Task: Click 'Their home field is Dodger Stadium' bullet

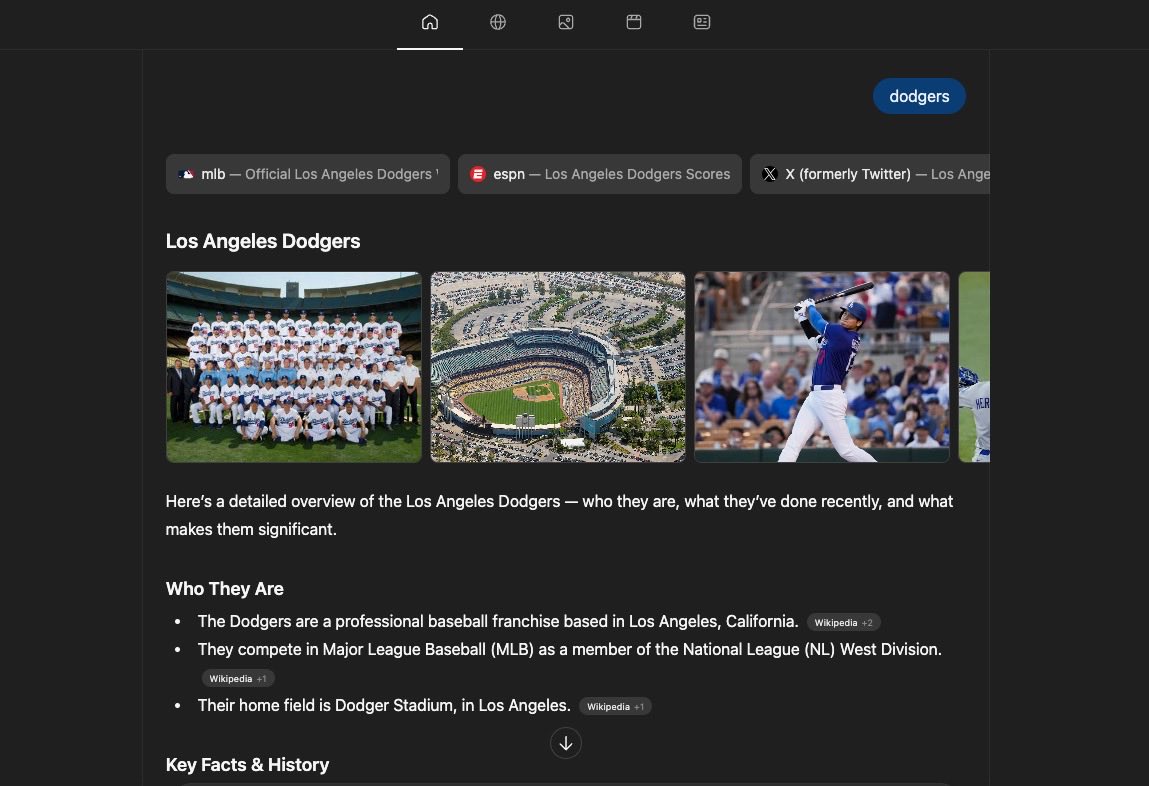Action: [384, 705]
